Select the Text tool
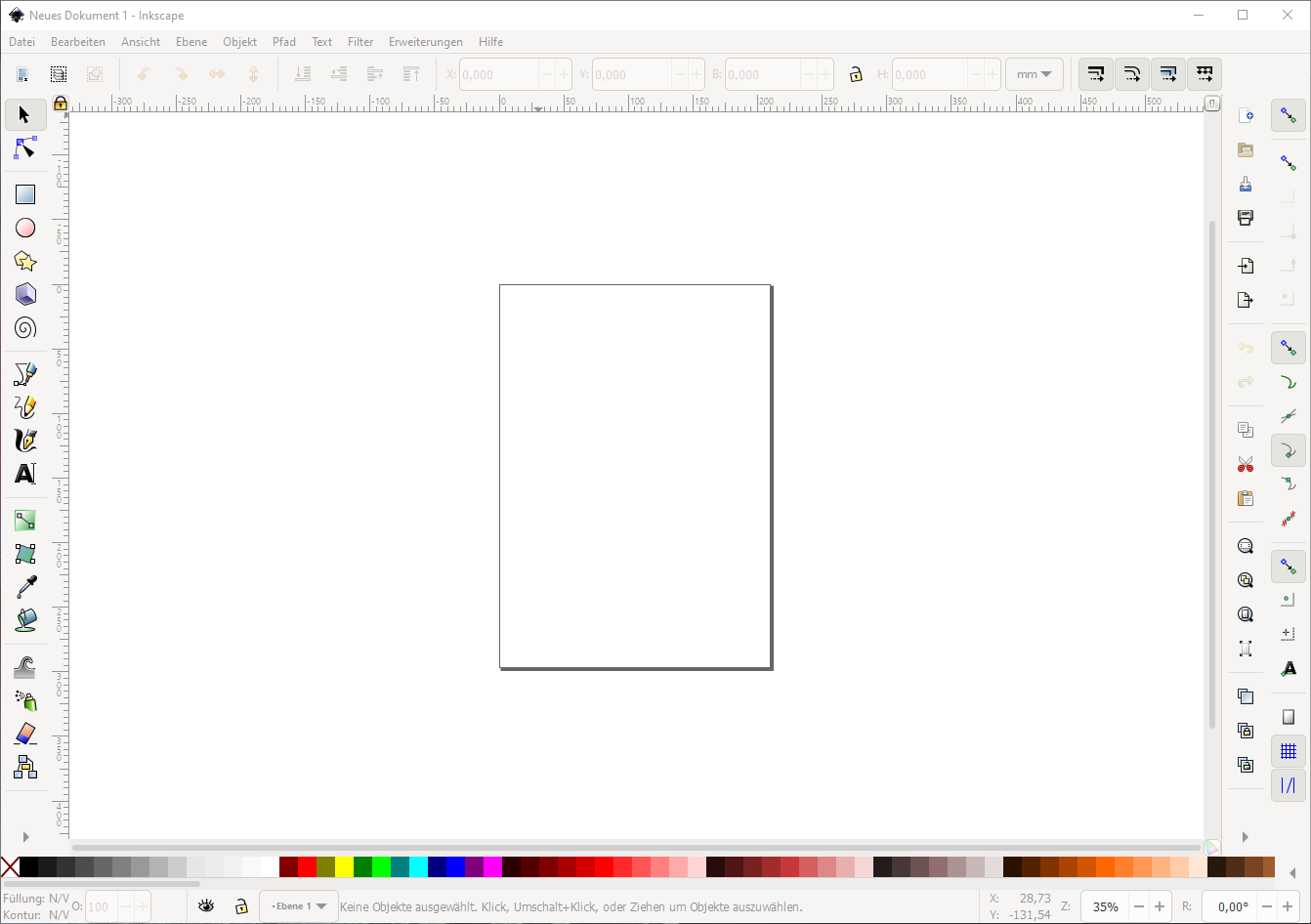The width and height of the screenshot is (1311, 924). coord(25,474)
